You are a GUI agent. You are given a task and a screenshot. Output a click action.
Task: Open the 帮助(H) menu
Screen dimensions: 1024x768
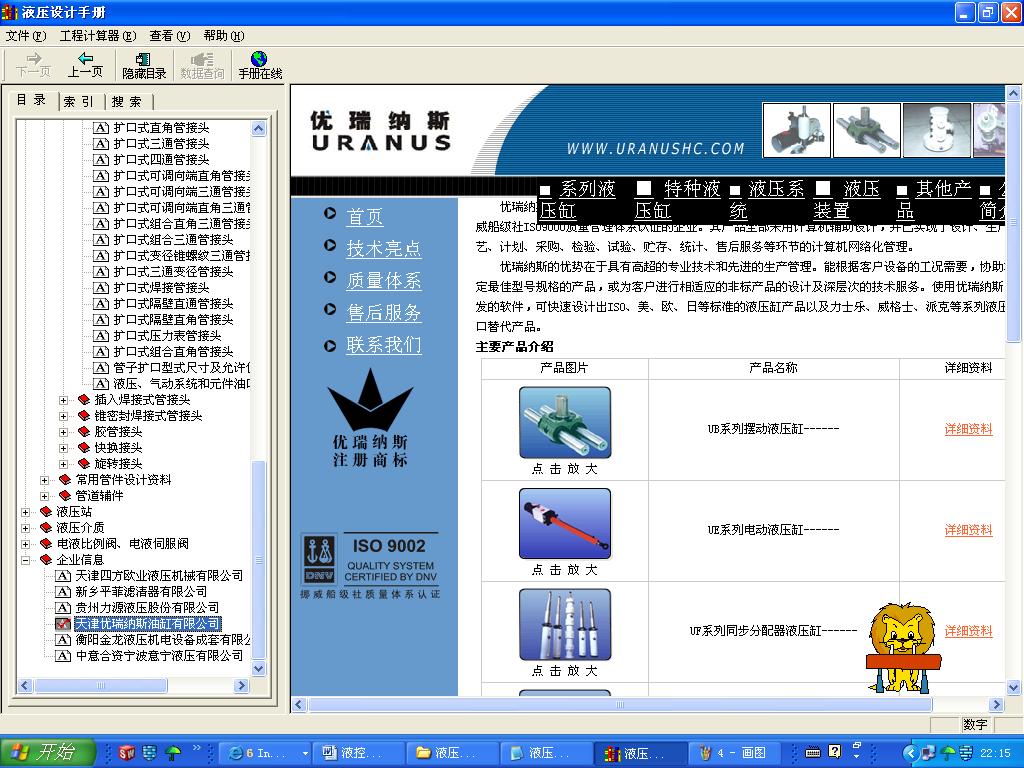224,35
